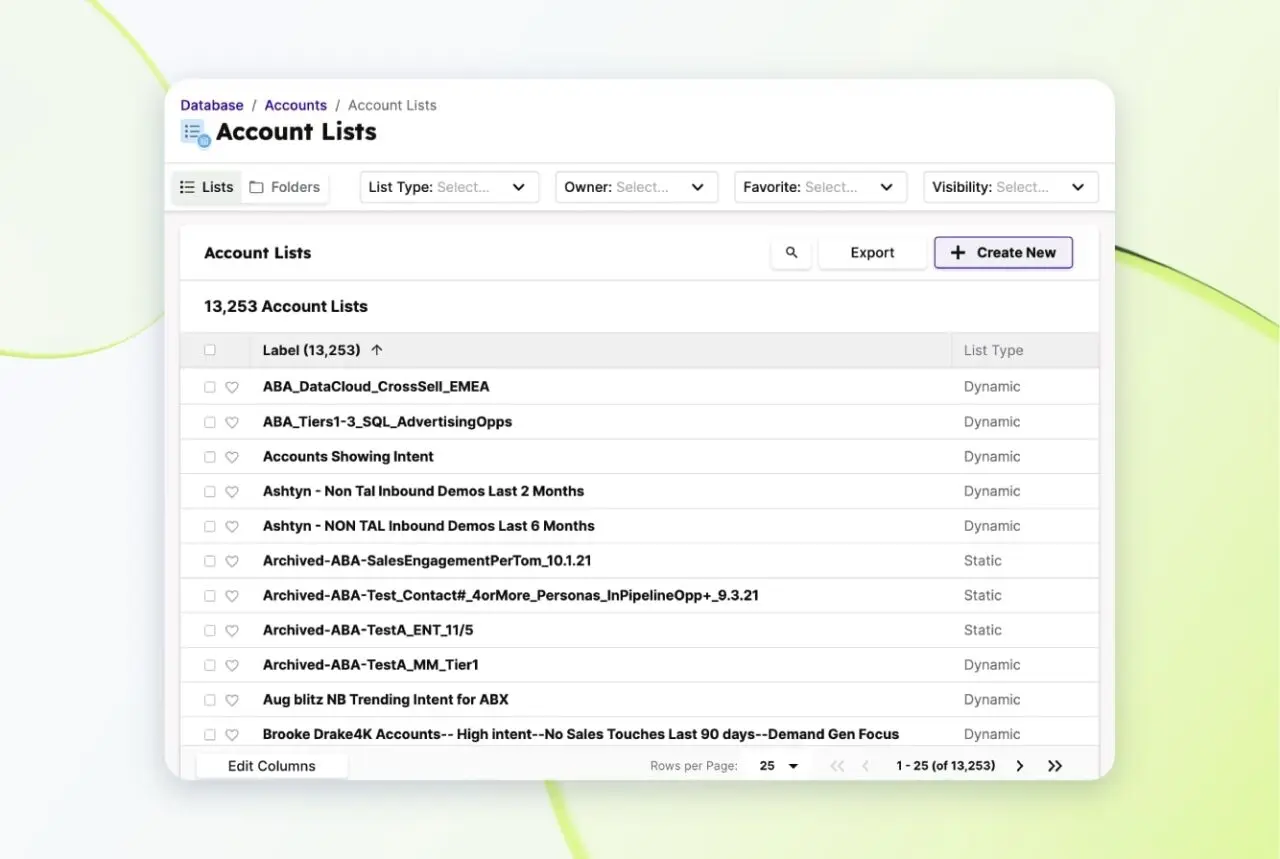Viewport: 1280px width, 859px height.
Task: Switch to the Folders tab
Action: point(285,187)
